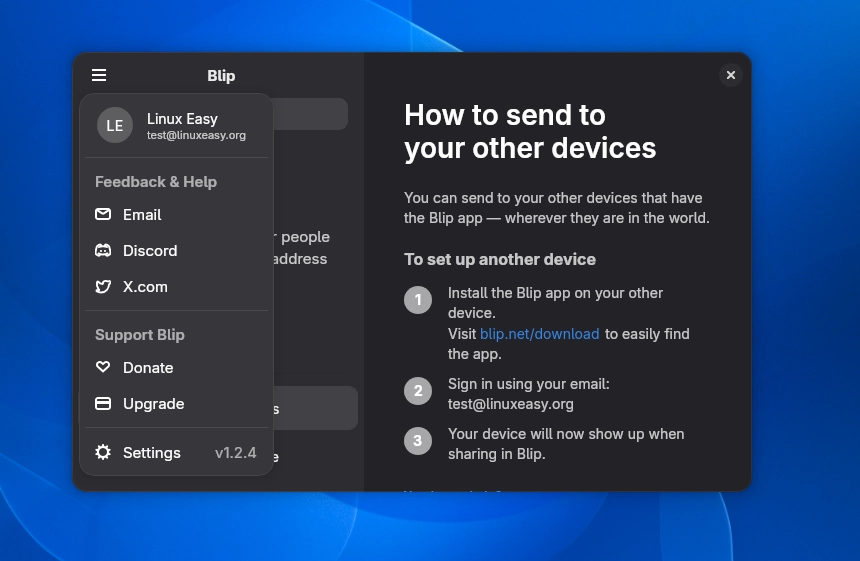The image size is (860, 561).
Task: Click the Discord logo icon
Action: coord(103,251)
